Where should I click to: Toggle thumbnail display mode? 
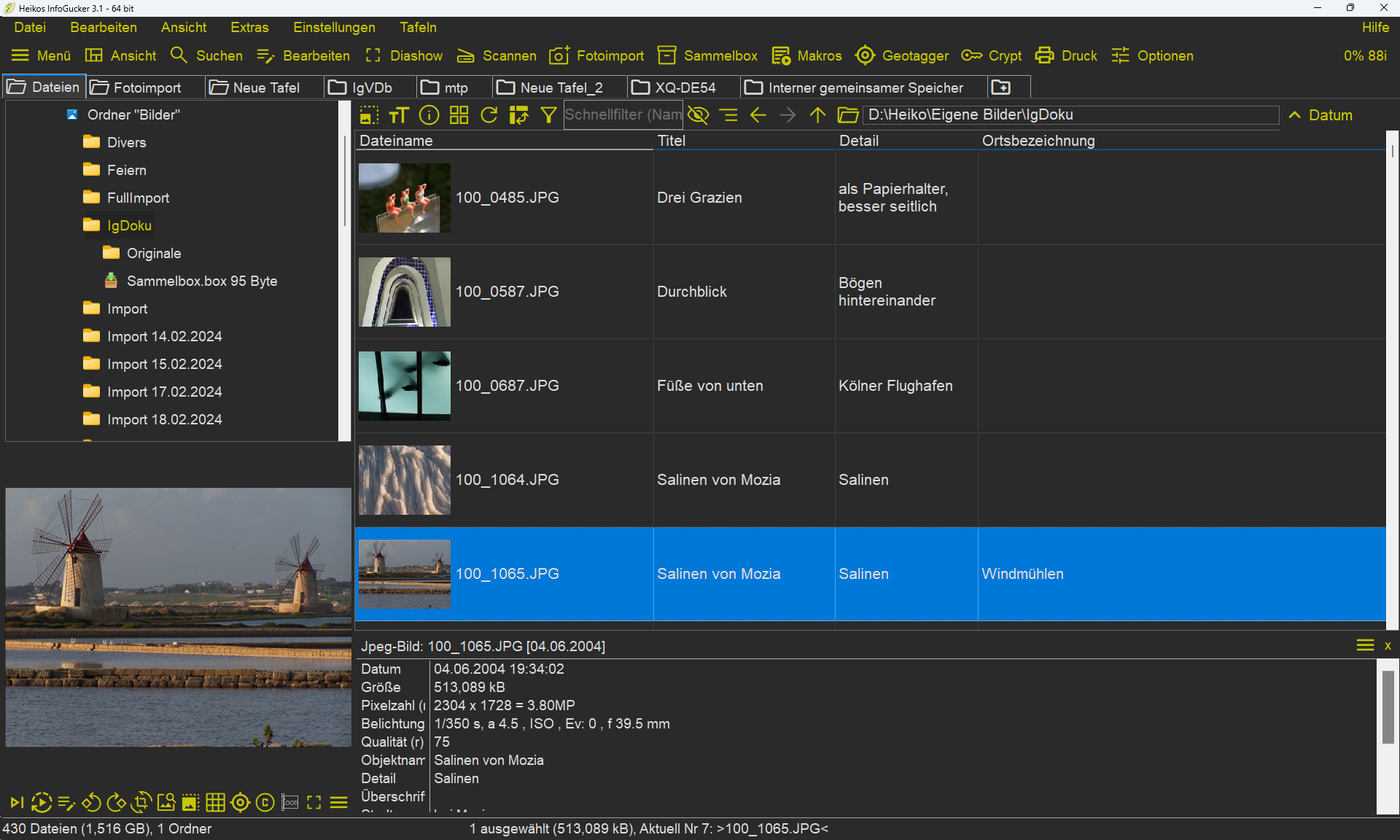pos(459,115)
